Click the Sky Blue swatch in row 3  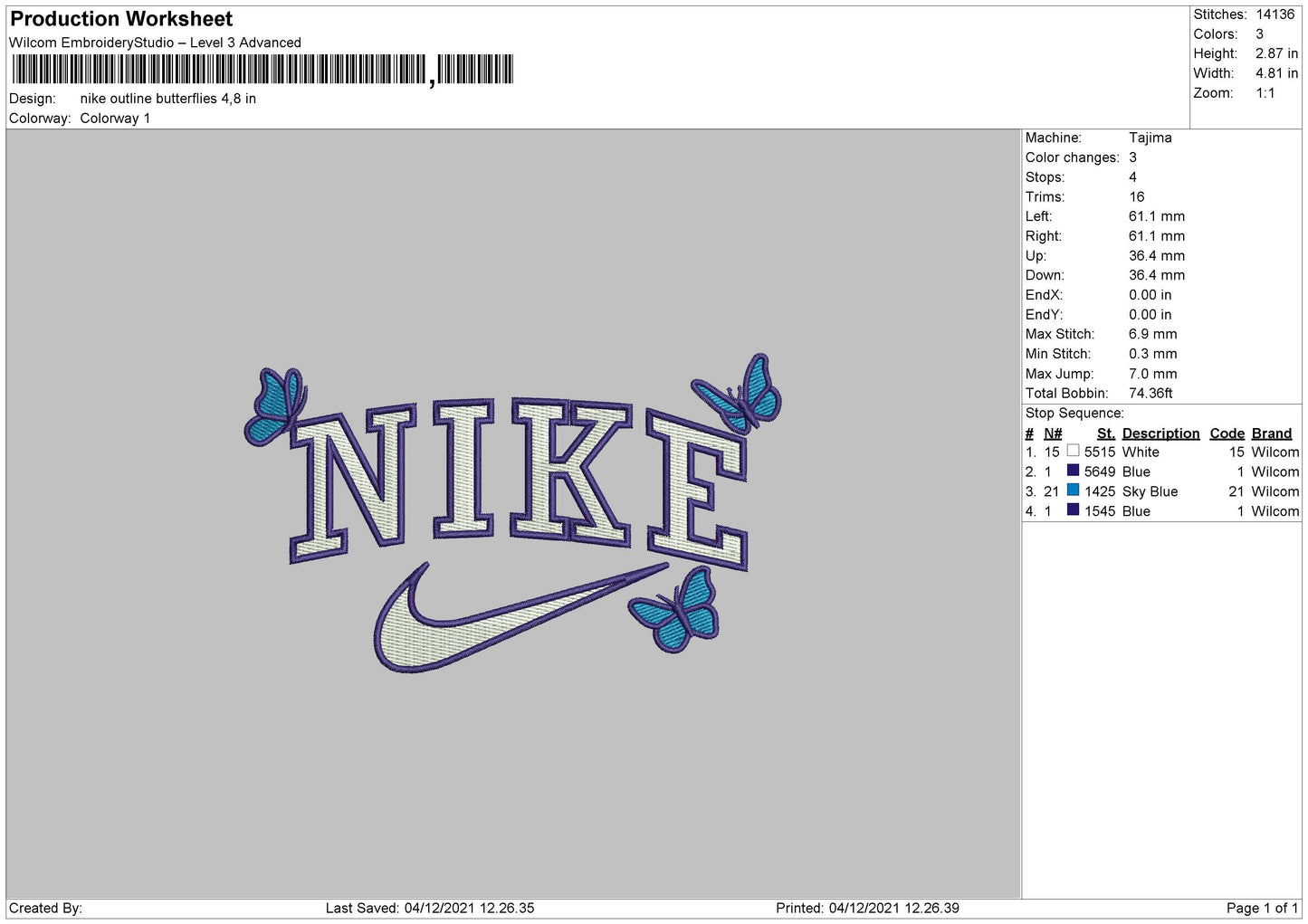tap(1073, 491)
